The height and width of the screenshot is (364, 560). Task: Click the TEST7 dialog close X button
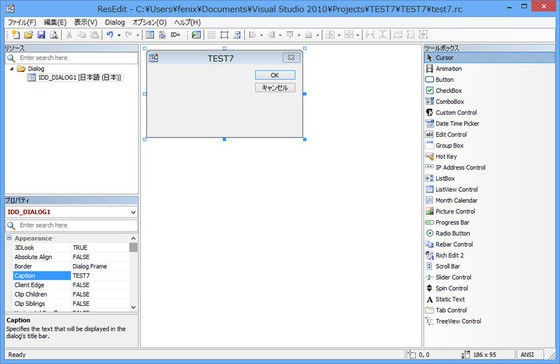coord(291,58)
